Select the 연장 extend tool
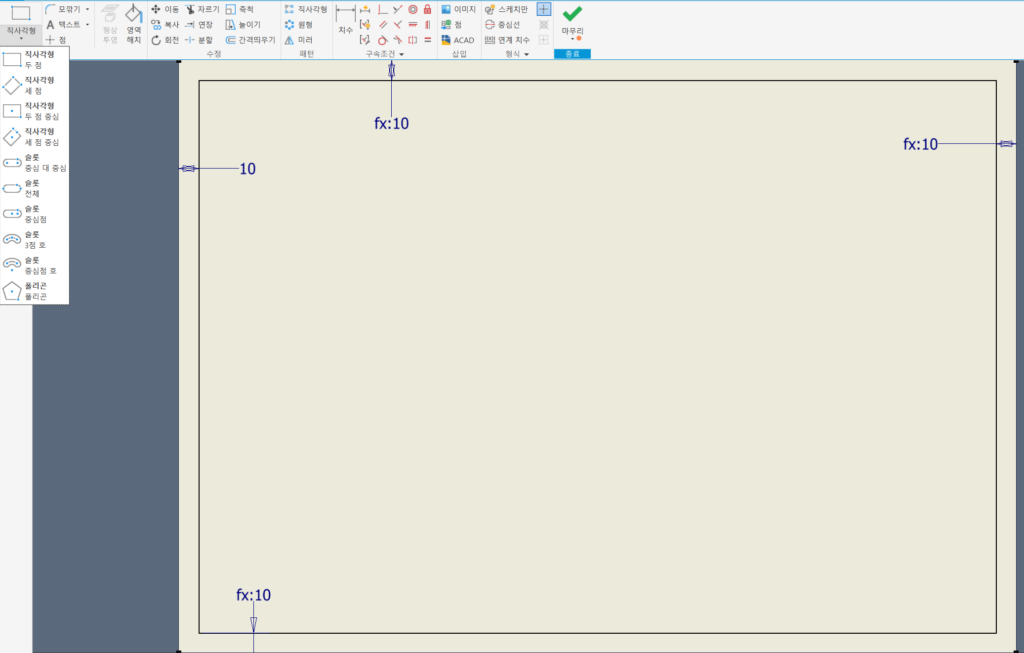The height and width of the screenshot is (653, 1024). (x=199, y=25)
